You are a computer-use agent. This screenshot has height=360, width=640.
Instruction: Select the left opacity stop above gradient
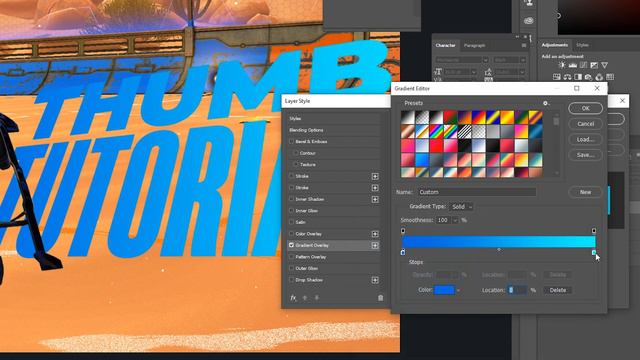[403, 231]
